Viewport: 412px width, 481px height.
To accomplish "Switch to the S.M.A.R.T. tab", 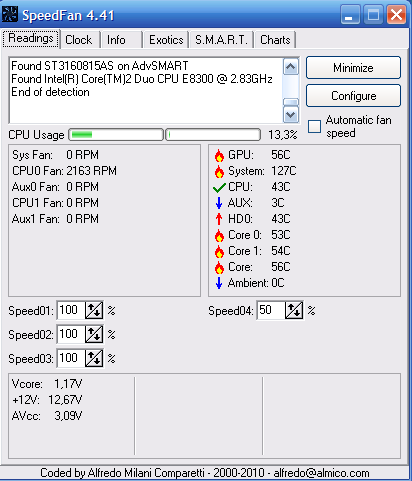I will 221,40.
